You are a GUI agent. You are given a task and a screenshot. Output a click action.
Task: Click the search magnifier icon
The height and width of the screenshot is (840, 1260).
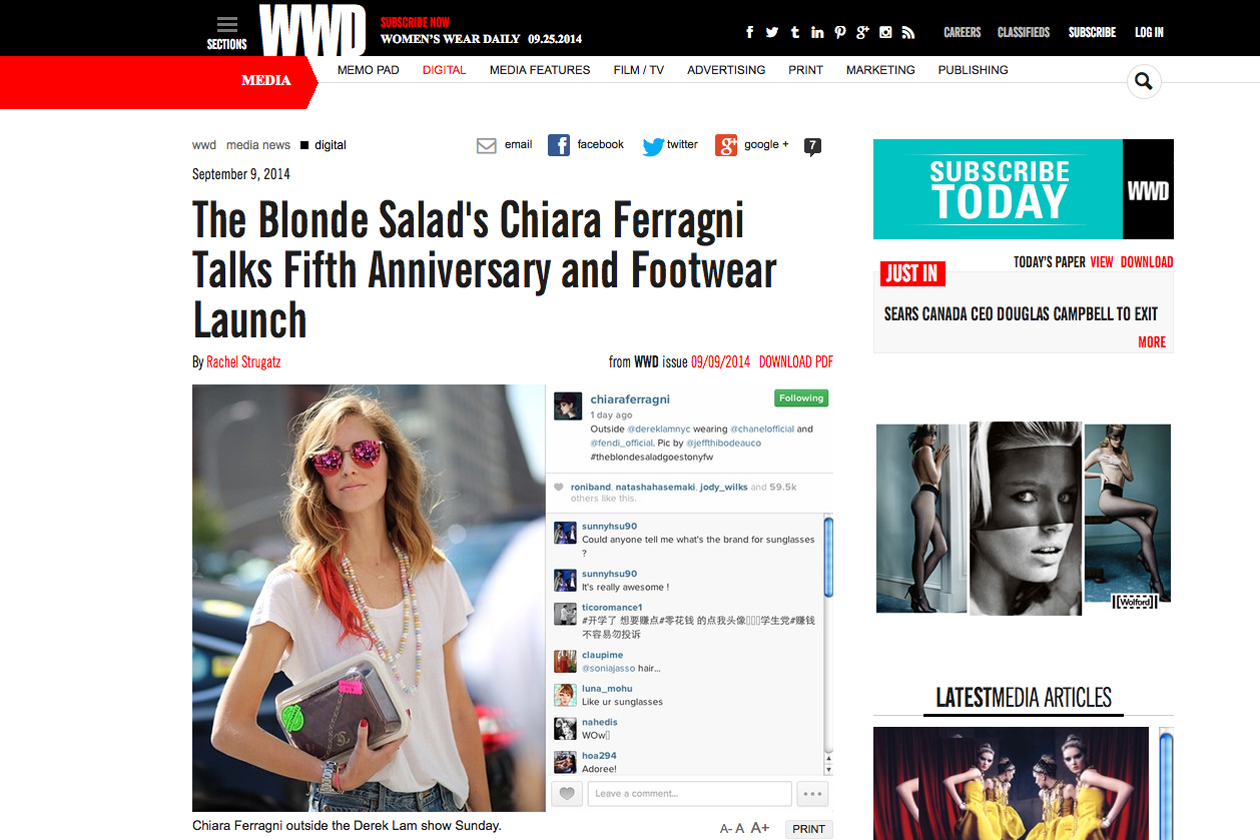point(1144,81)
